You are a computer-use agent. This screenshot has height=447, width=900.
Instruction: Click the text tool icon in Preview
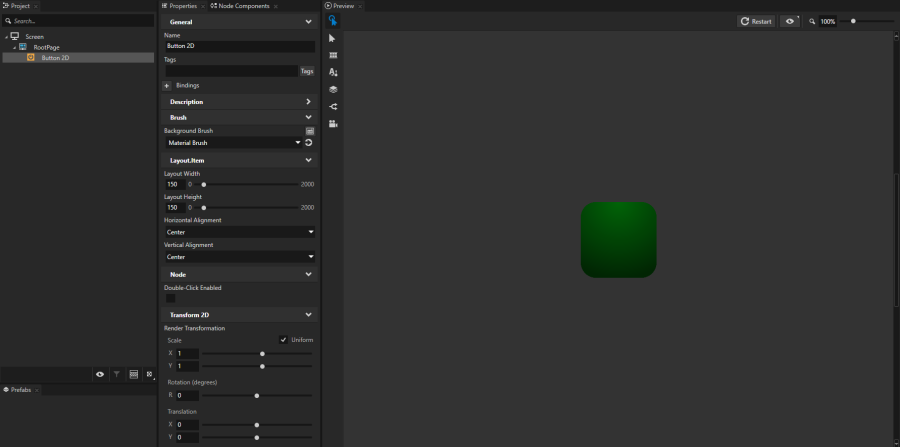tap(333, 72)
